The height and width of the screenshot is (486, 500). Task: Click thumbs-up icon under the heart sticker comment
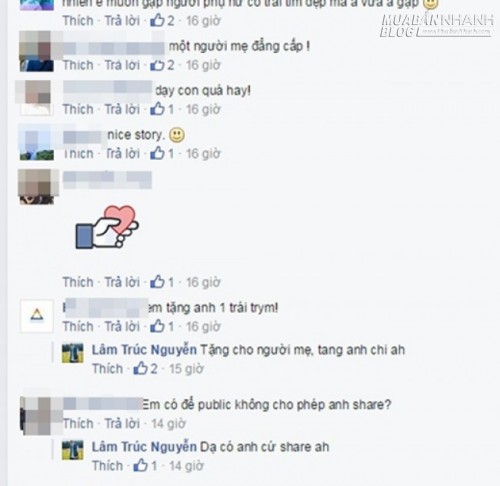157,282
